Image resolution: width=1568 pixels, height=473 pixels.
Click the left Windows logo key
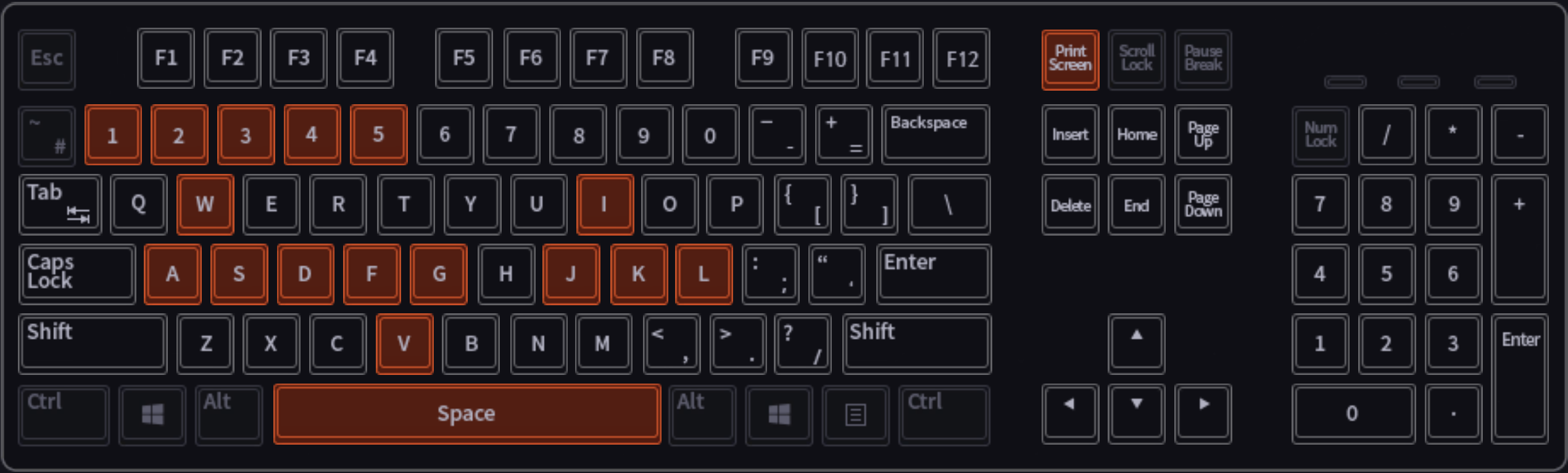pos(152,414)
